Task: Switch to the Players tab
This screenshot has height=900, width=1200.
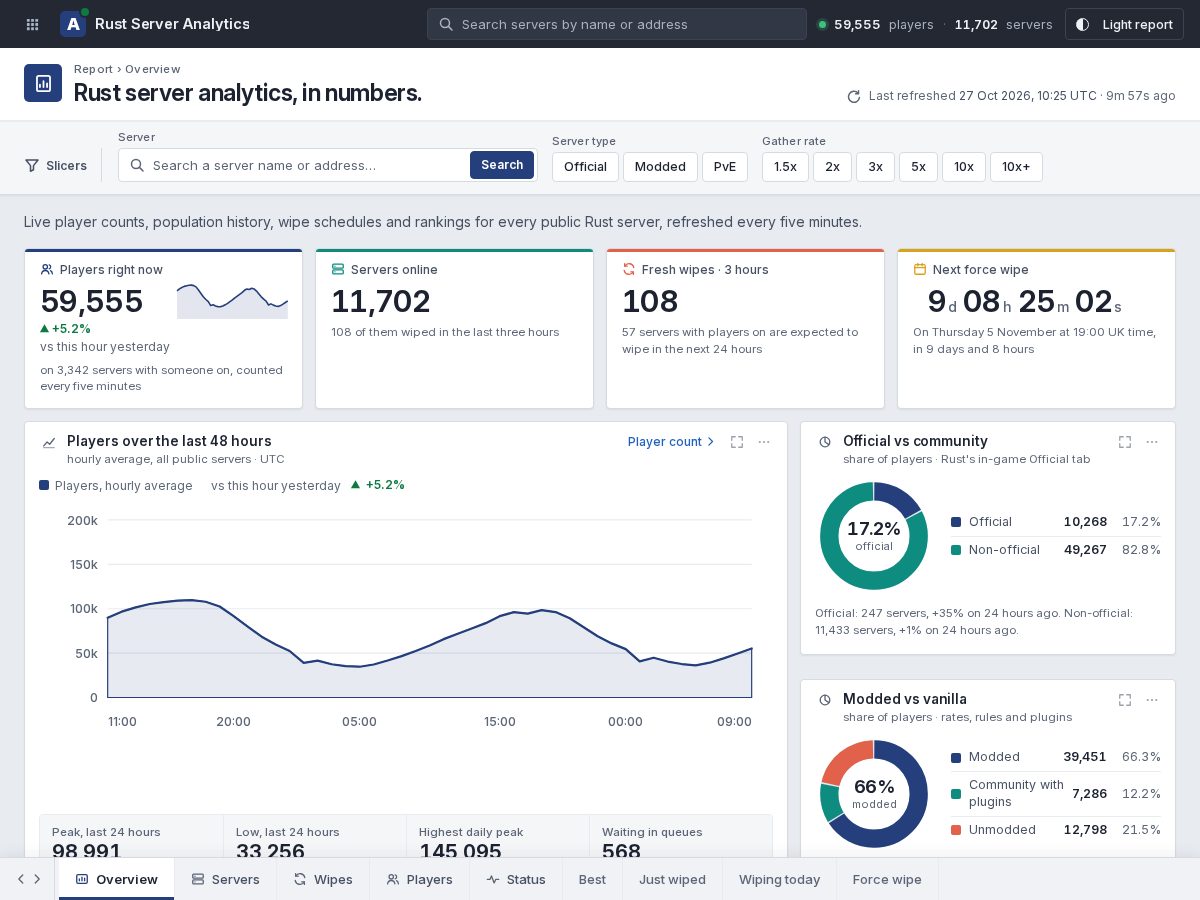Action: click(420, 880)
